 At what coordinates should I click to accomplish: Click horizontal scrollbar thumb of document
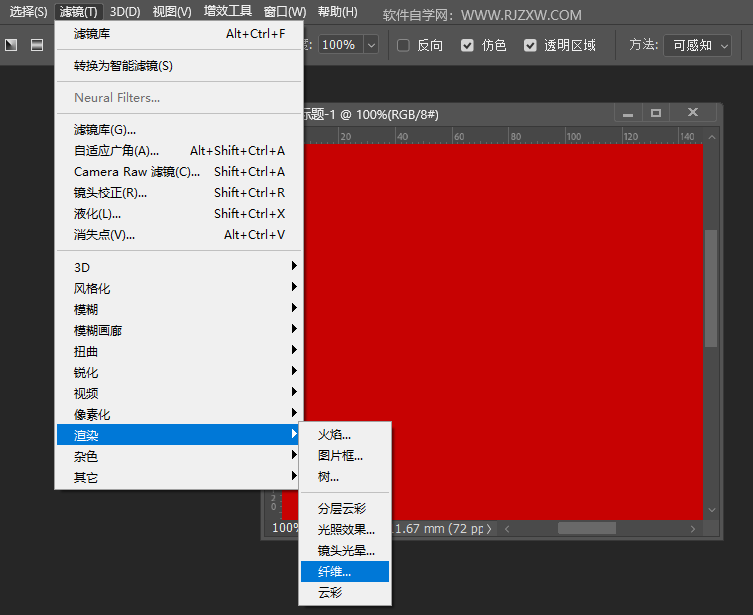point(587,529)
